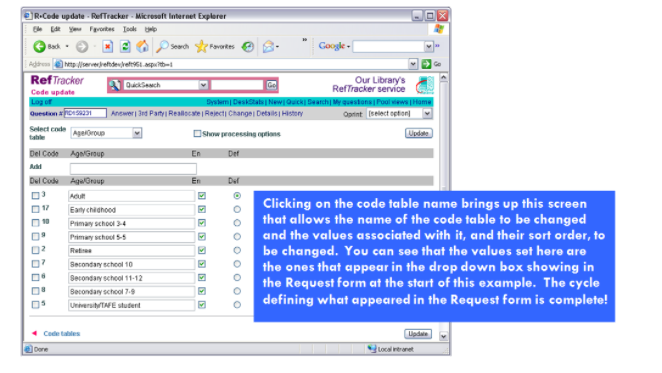Tick the delete checkbox for code 17
662x373 pixels.
(x=35, y=209)
